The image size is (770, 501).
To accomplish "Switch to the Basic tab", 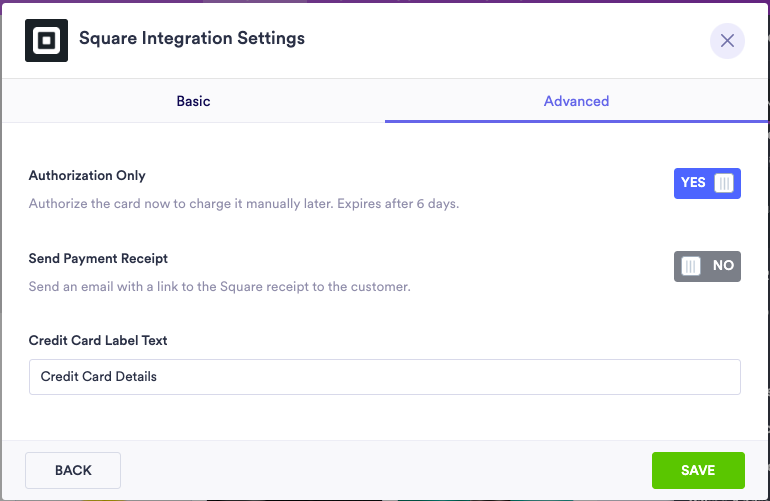I will 193,101.
